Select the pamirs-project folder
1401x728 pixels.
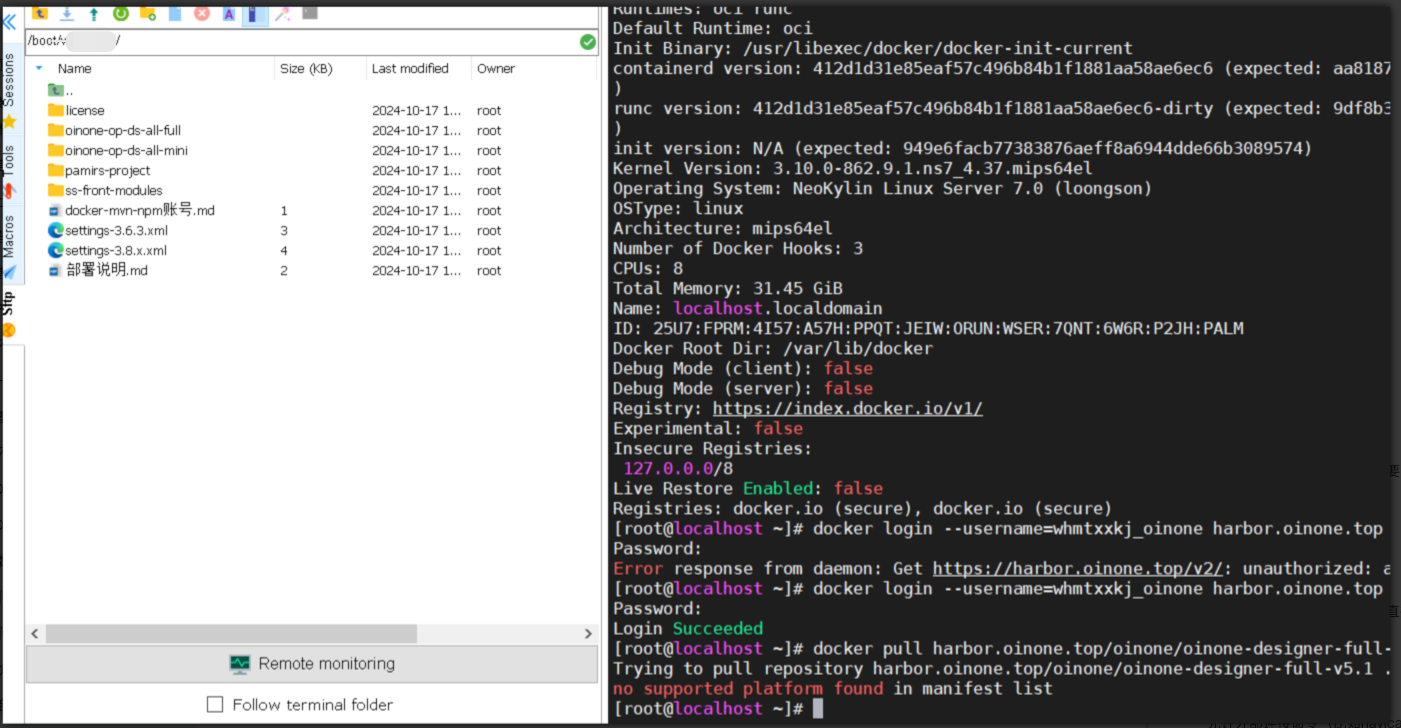107,171
